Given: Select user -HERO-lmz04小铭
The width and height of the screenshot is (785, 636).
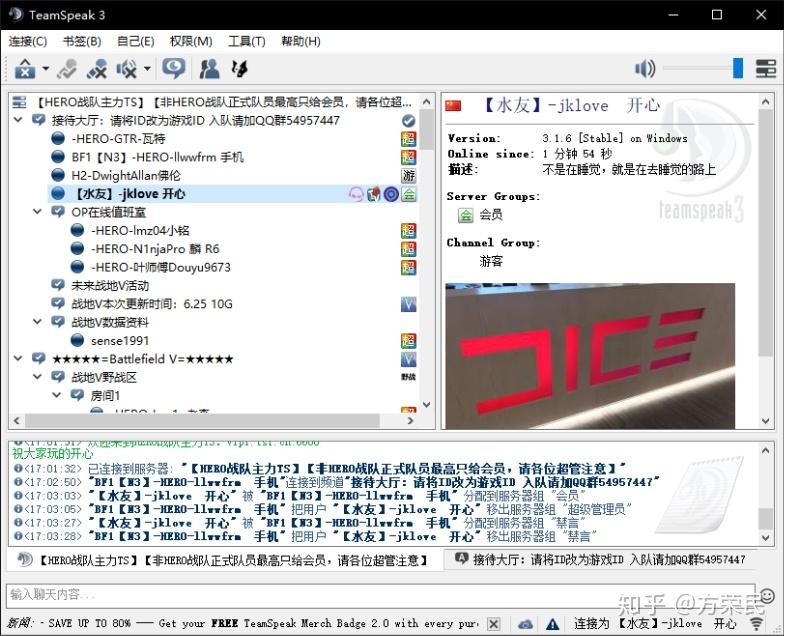Looking at the screenshot, I should [140, 230].
